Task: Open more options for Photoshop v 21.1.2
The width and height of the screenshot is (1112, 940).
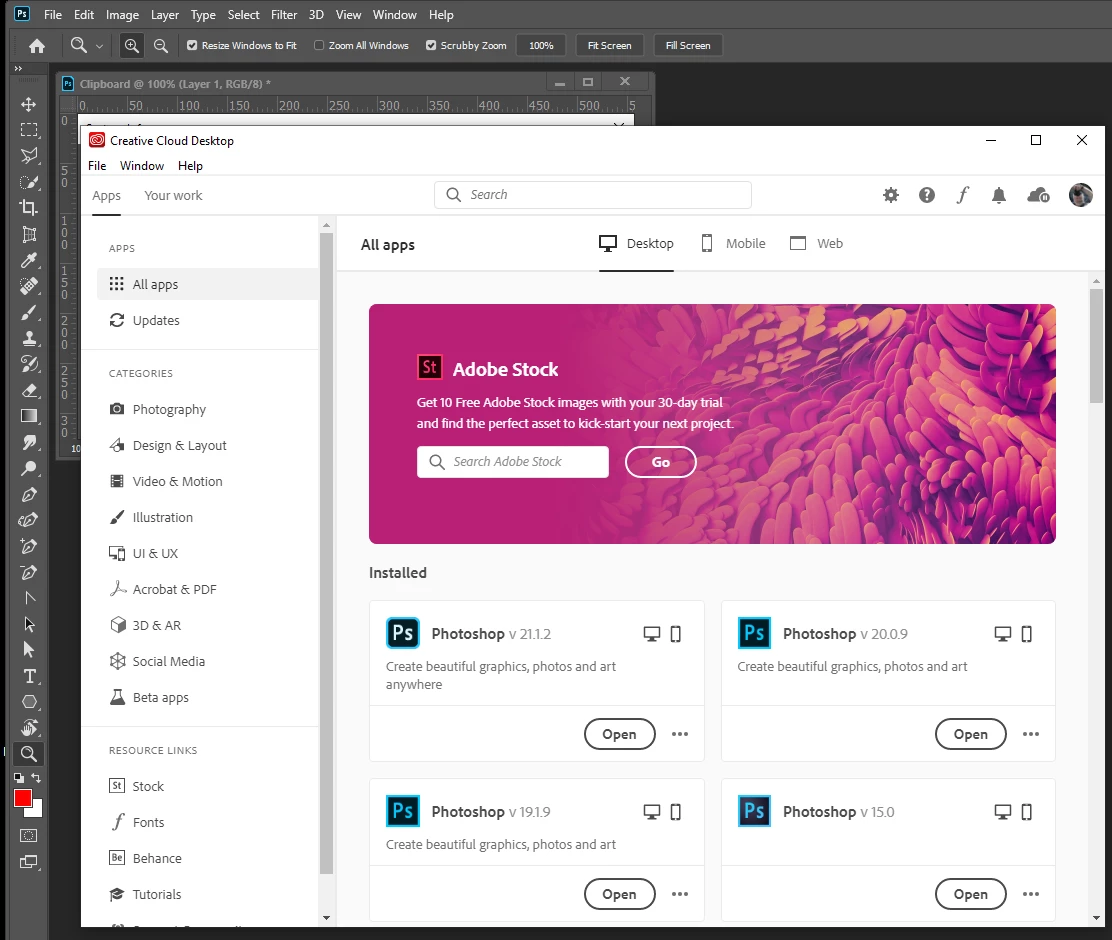Action: [x=679, y=734]
